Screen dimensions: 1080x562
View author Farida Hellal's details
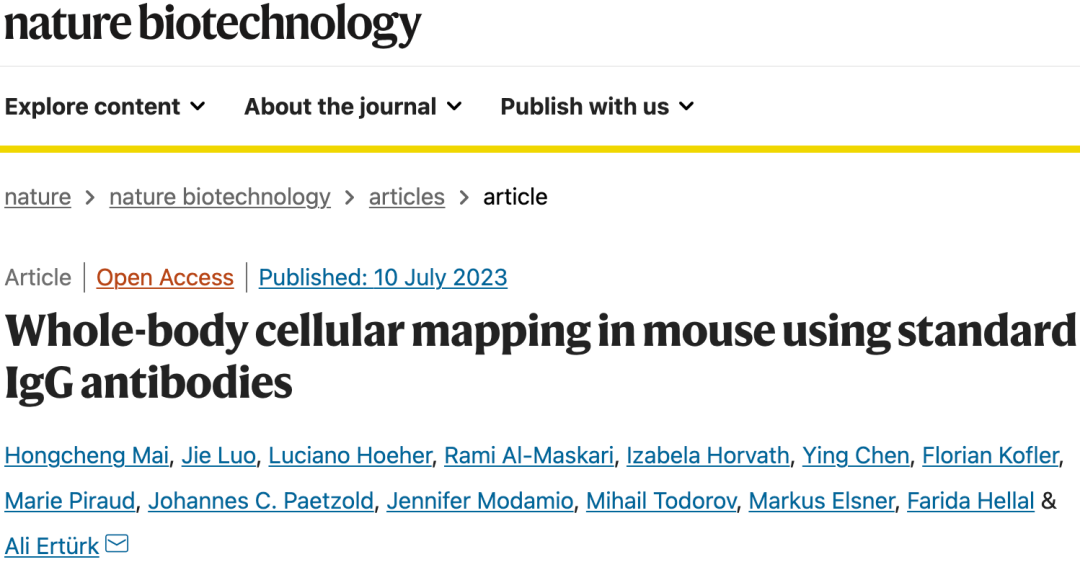click(x=970, y=501)
